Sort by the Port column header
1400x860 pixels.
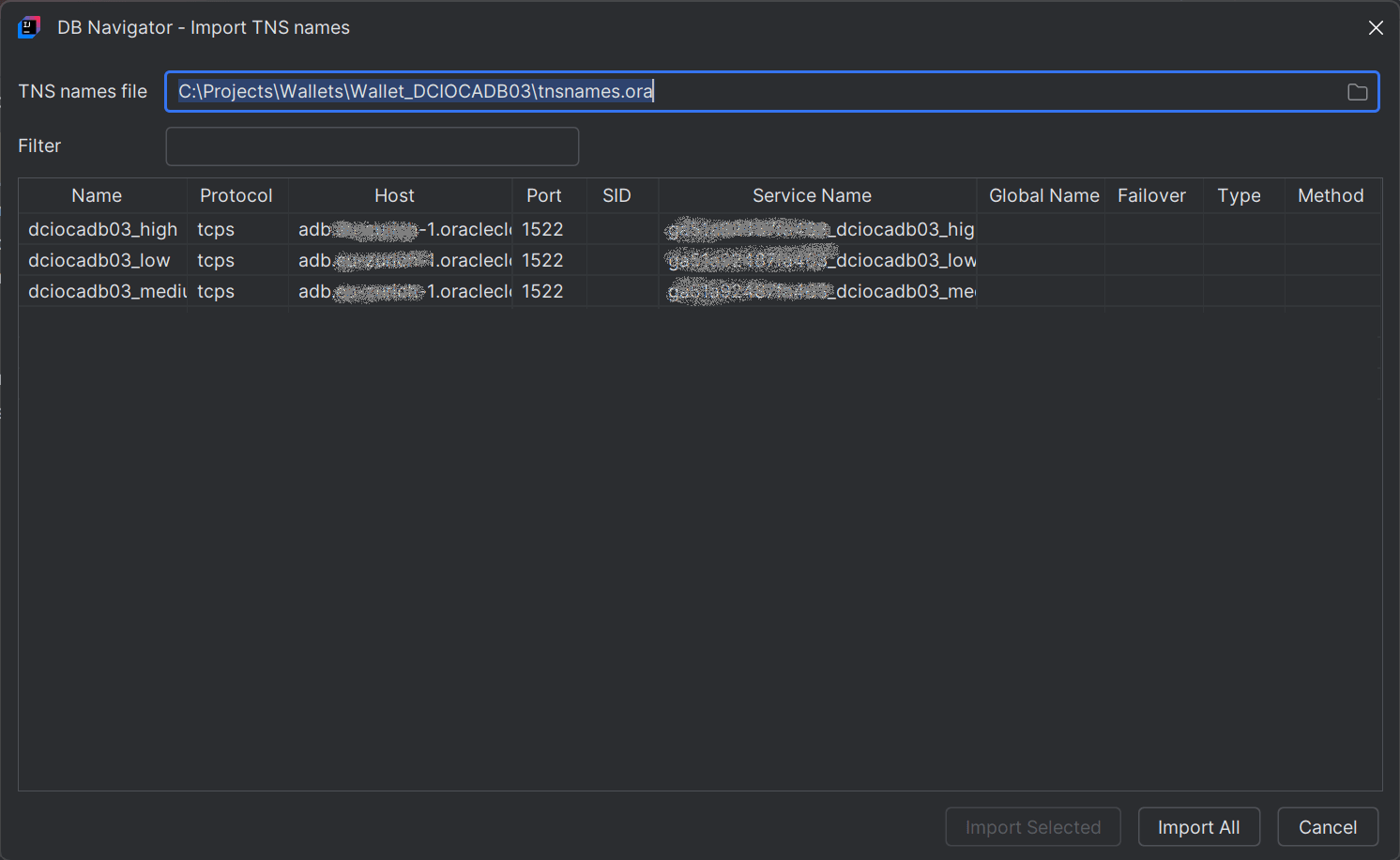(x=544, y=195)
